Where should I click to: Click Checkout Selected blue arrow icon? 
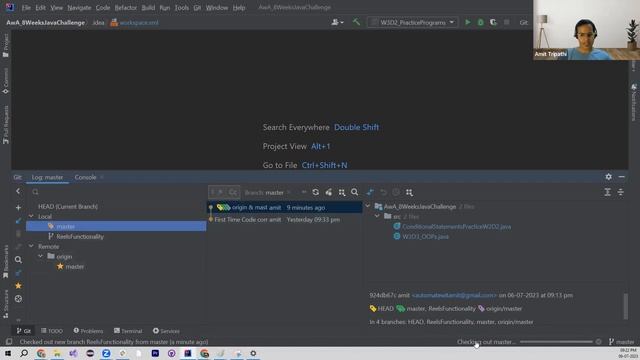click(x=18, y=220)
